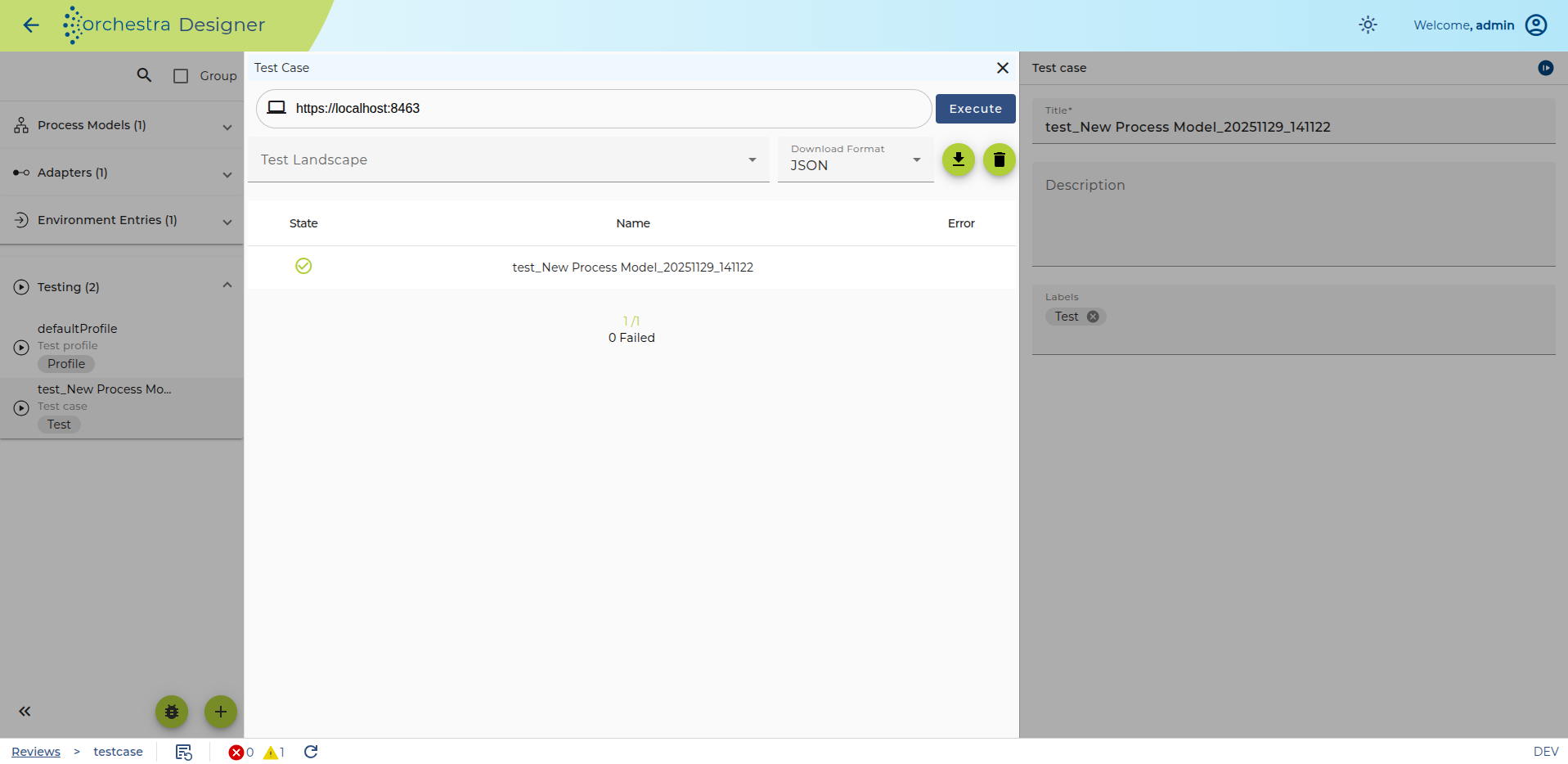Viewport: 1568px width, 764px height.
Task: Click the search magnifier in the sidebar
Action: (x=144, y=75)
